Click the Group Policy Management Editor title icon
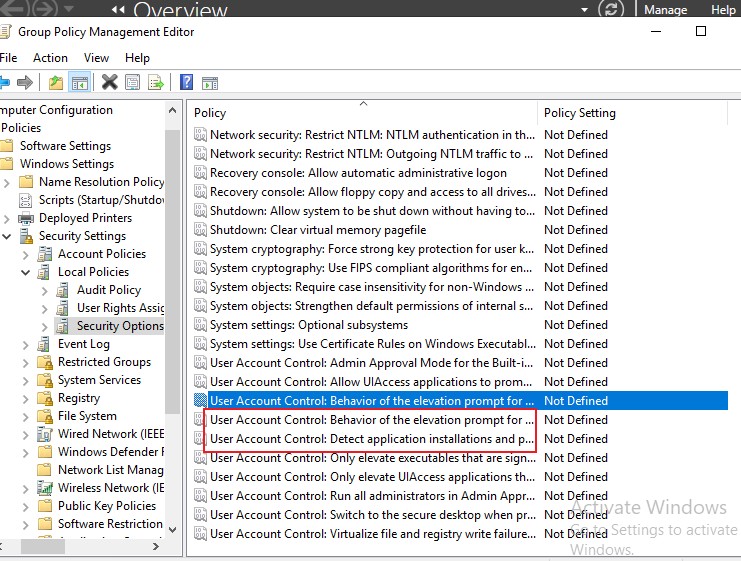This screenshot has width=741, height=561. (x=5, y=32)
